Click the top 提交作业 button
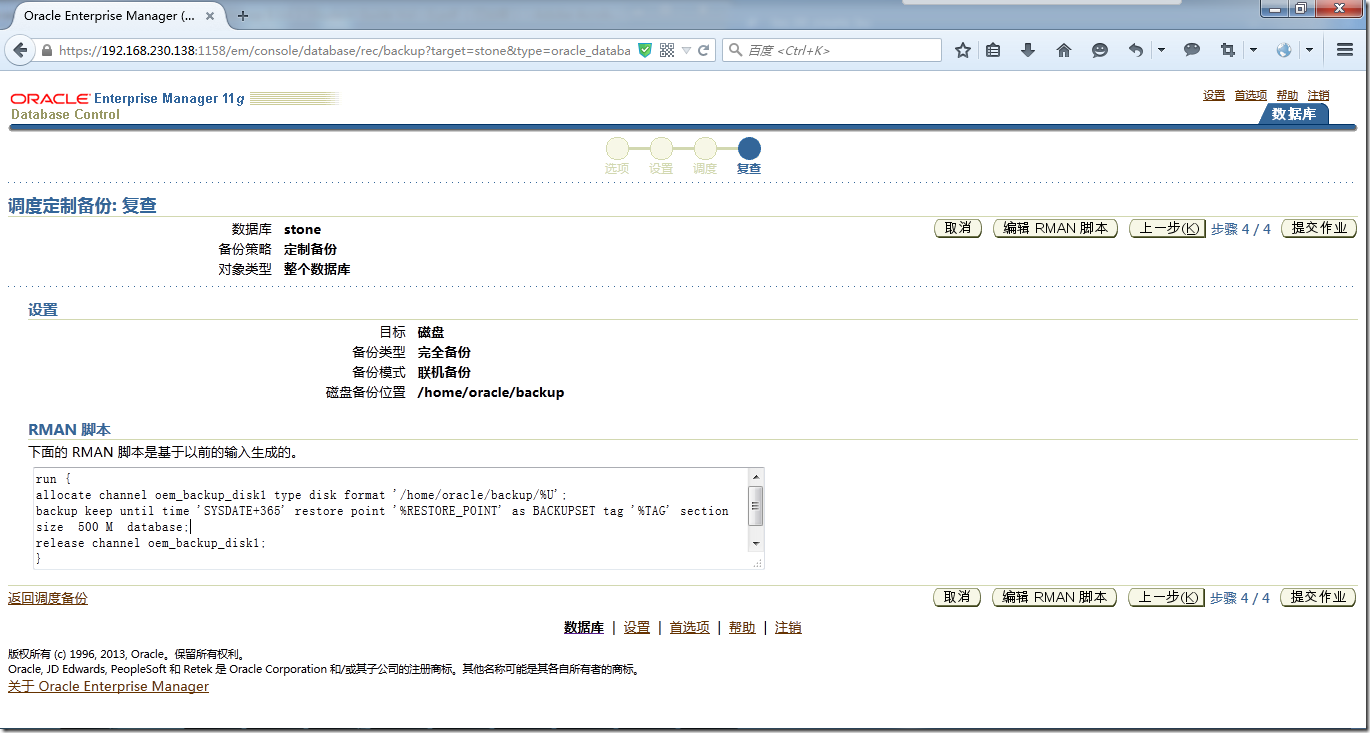This screenshot has width=1370, height=733. pyautogui.click(x=1319, y=228)
